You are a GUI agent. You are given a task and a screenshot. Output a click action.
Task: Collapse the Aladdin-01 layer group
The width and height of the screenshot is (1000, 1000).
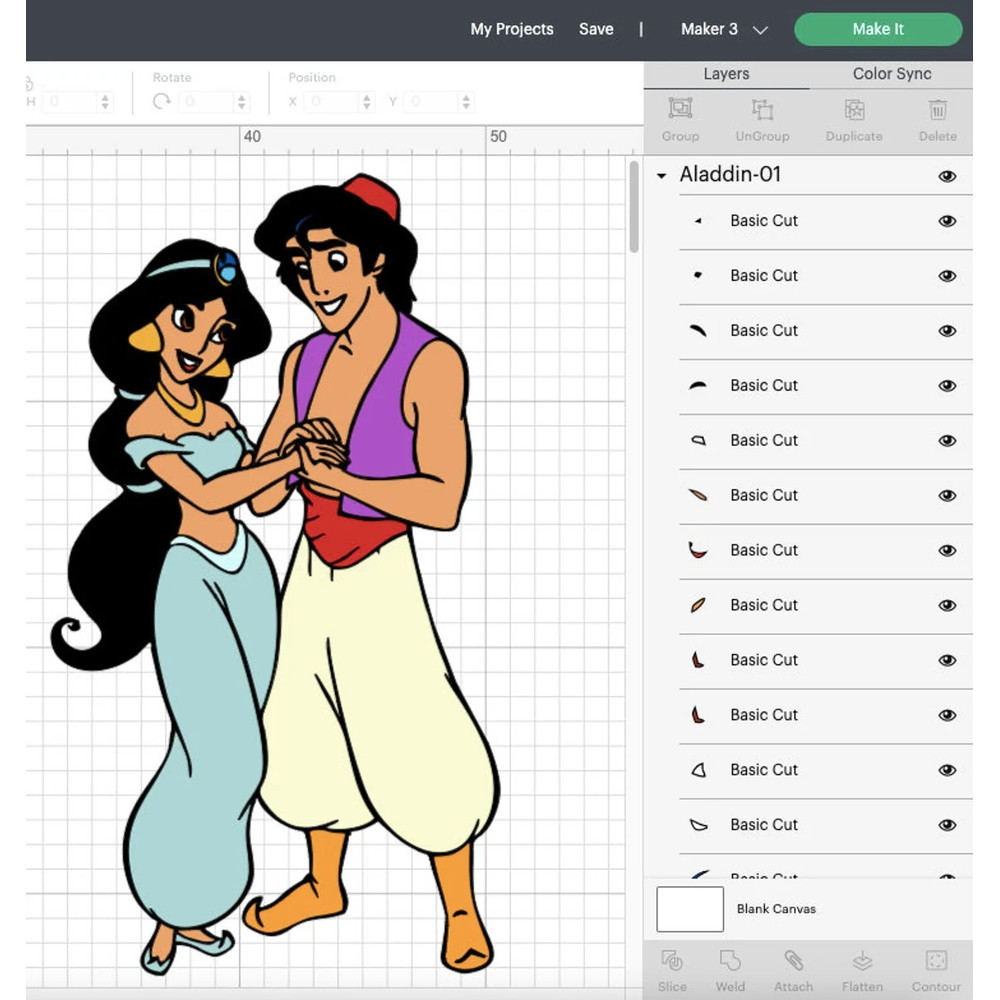pyautogui.click(x=660, y=175)
